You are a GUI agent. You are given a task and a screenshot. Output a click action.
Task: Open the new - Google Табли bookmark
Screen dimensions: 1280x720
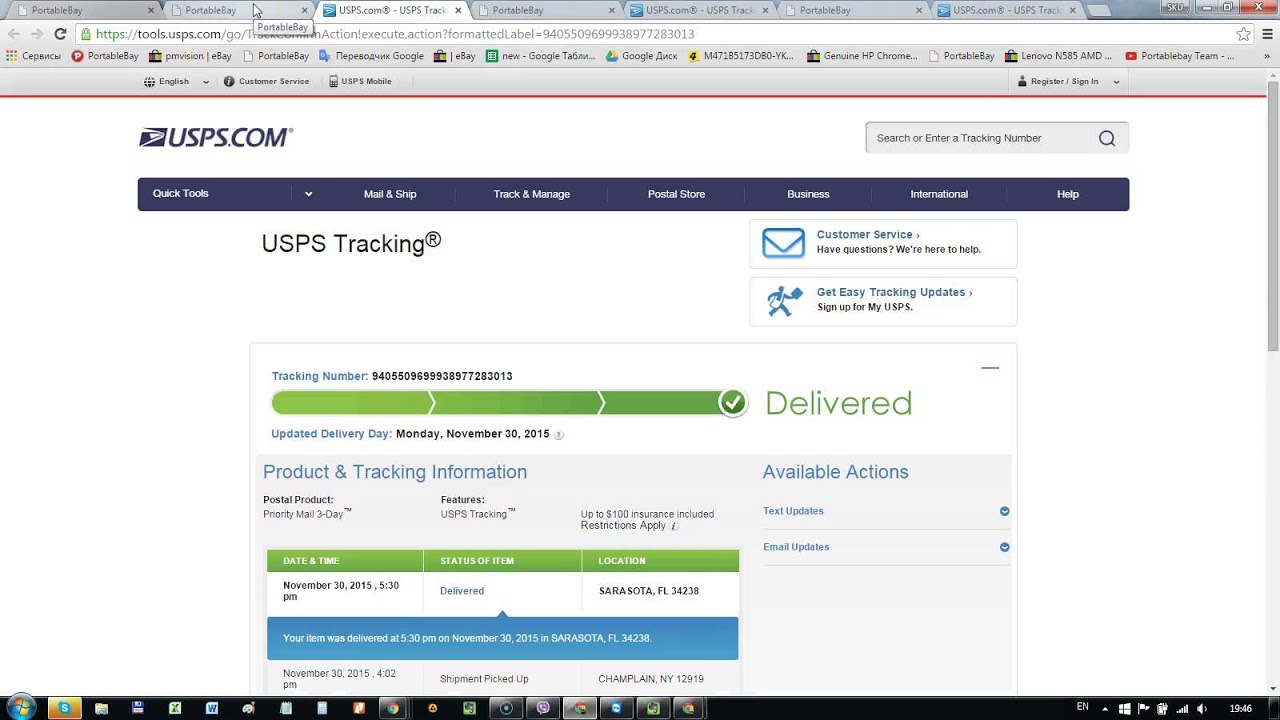540,56
